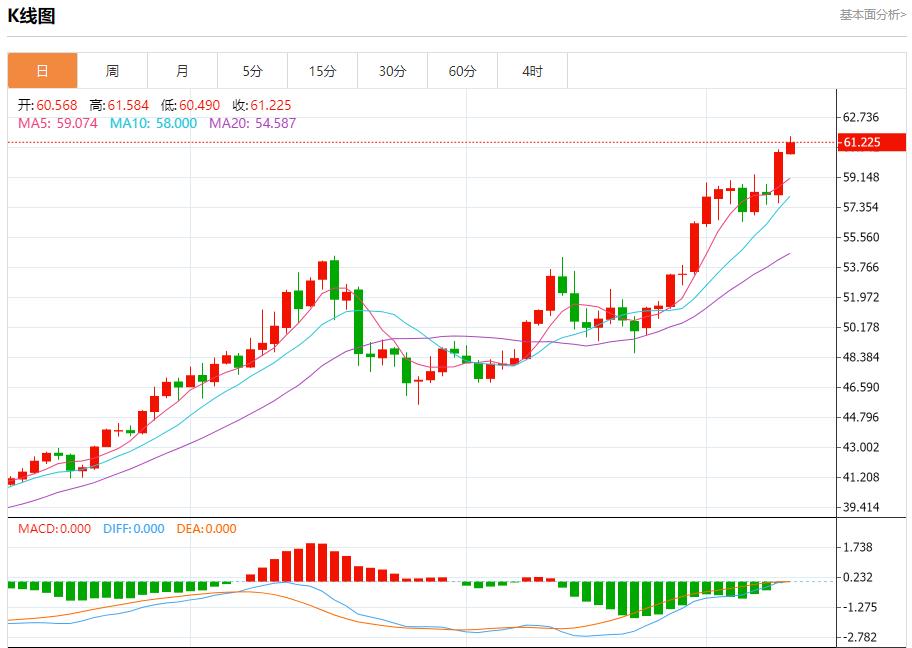Click the MACD: 0.000 indicator label
The image size is (912, 648).
(x=54, y=529)
